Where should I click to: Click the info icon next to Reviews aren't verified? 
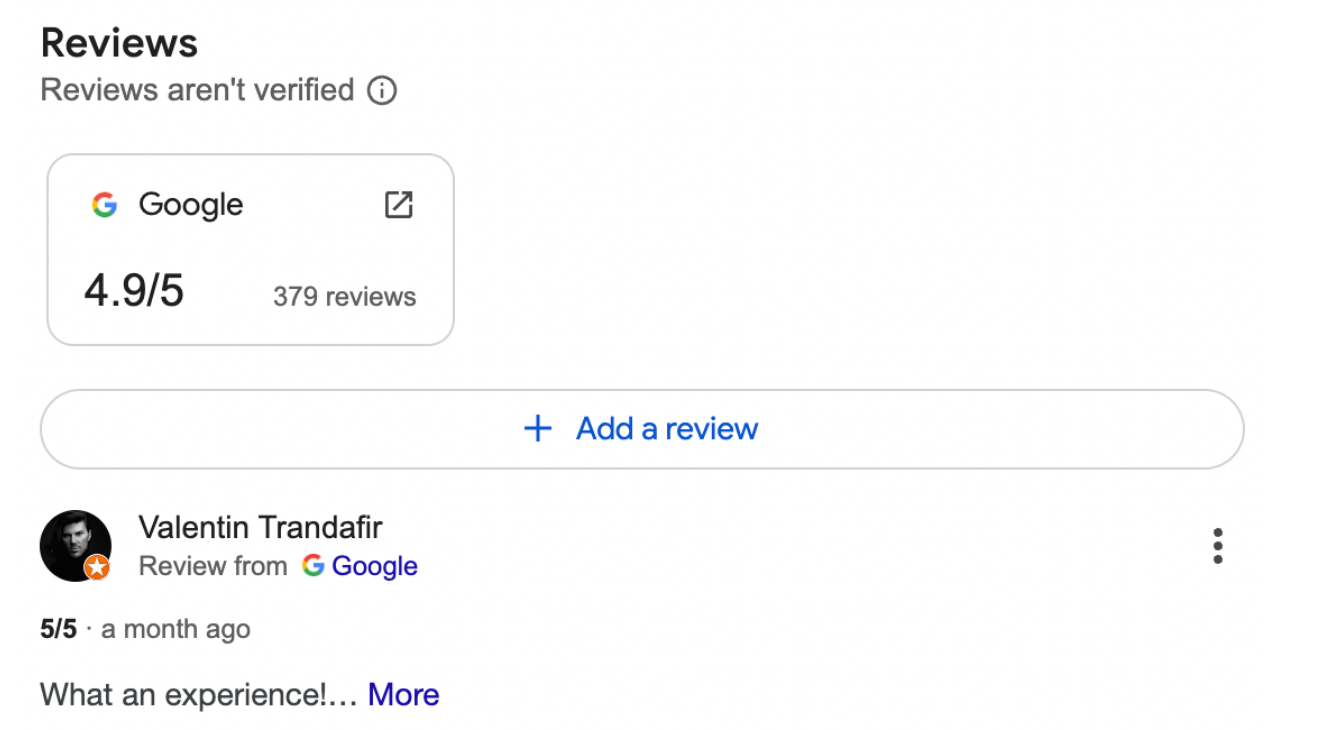point(381,90)
